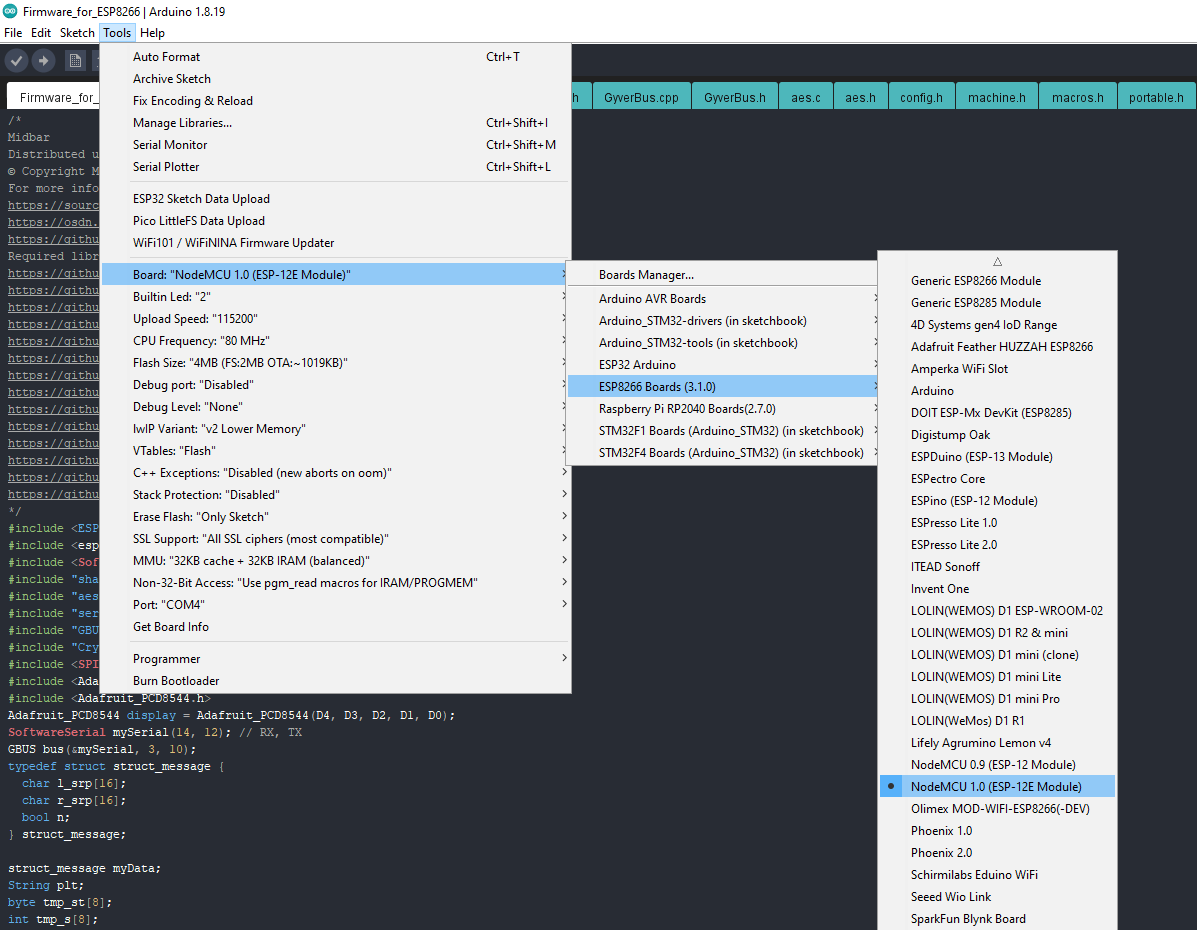Screen dimensions: 1197x930
Task: Select Digistump Oak board
Action: click(997, 435)
